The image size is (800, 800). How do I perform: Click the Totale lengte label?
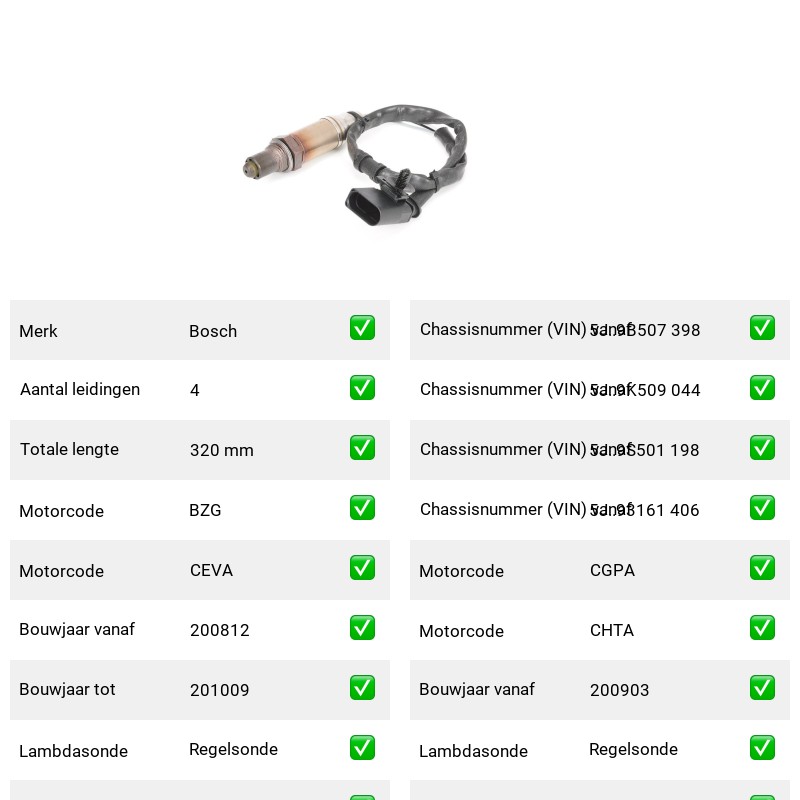click(x=69, y=449)
